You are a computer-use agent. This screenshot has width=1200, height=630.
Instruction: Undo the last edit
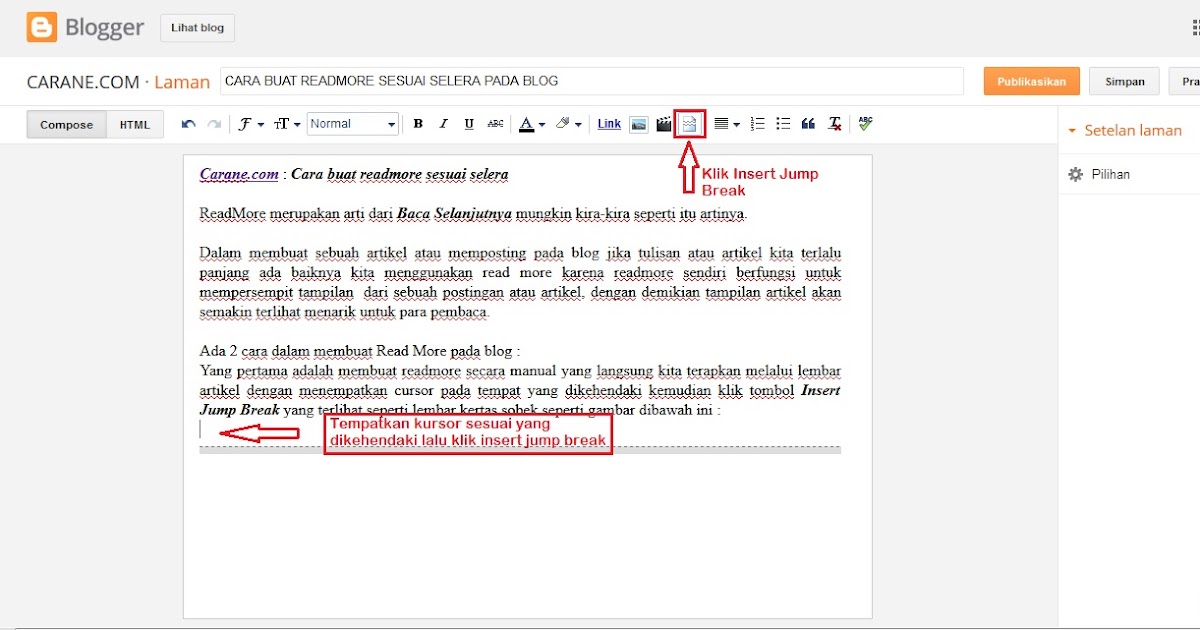pos(187,124)
